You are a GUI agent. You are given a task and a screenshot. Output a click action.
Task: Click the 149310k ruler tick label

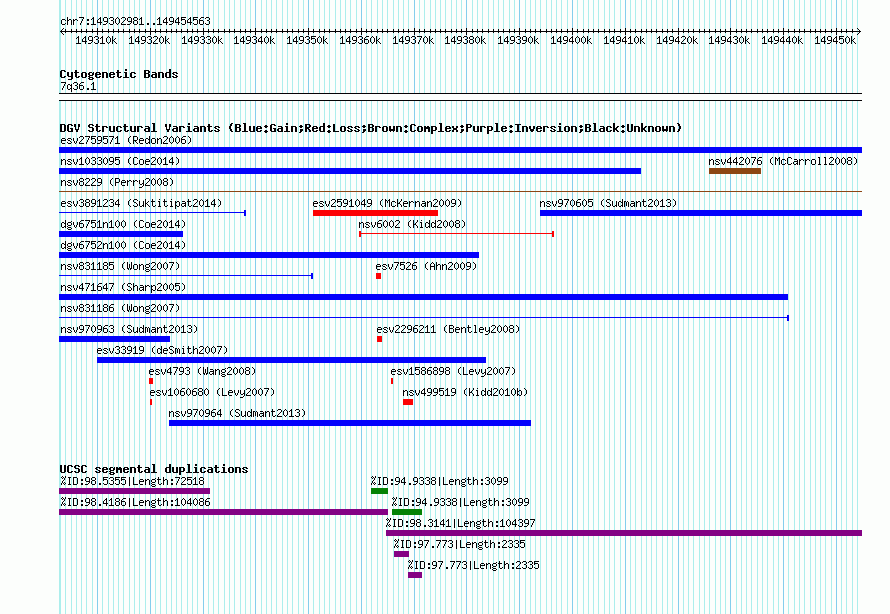tap(96, 40)
